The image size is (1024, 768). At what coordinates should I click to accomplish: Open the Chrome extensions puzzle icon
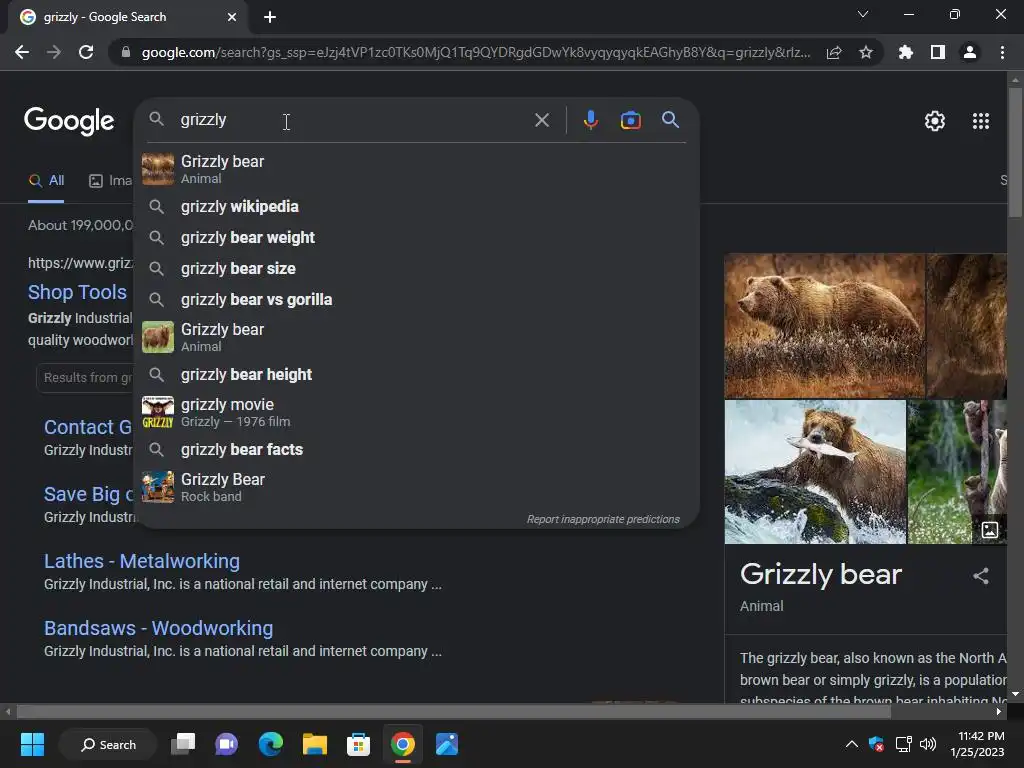coord(905,52)
